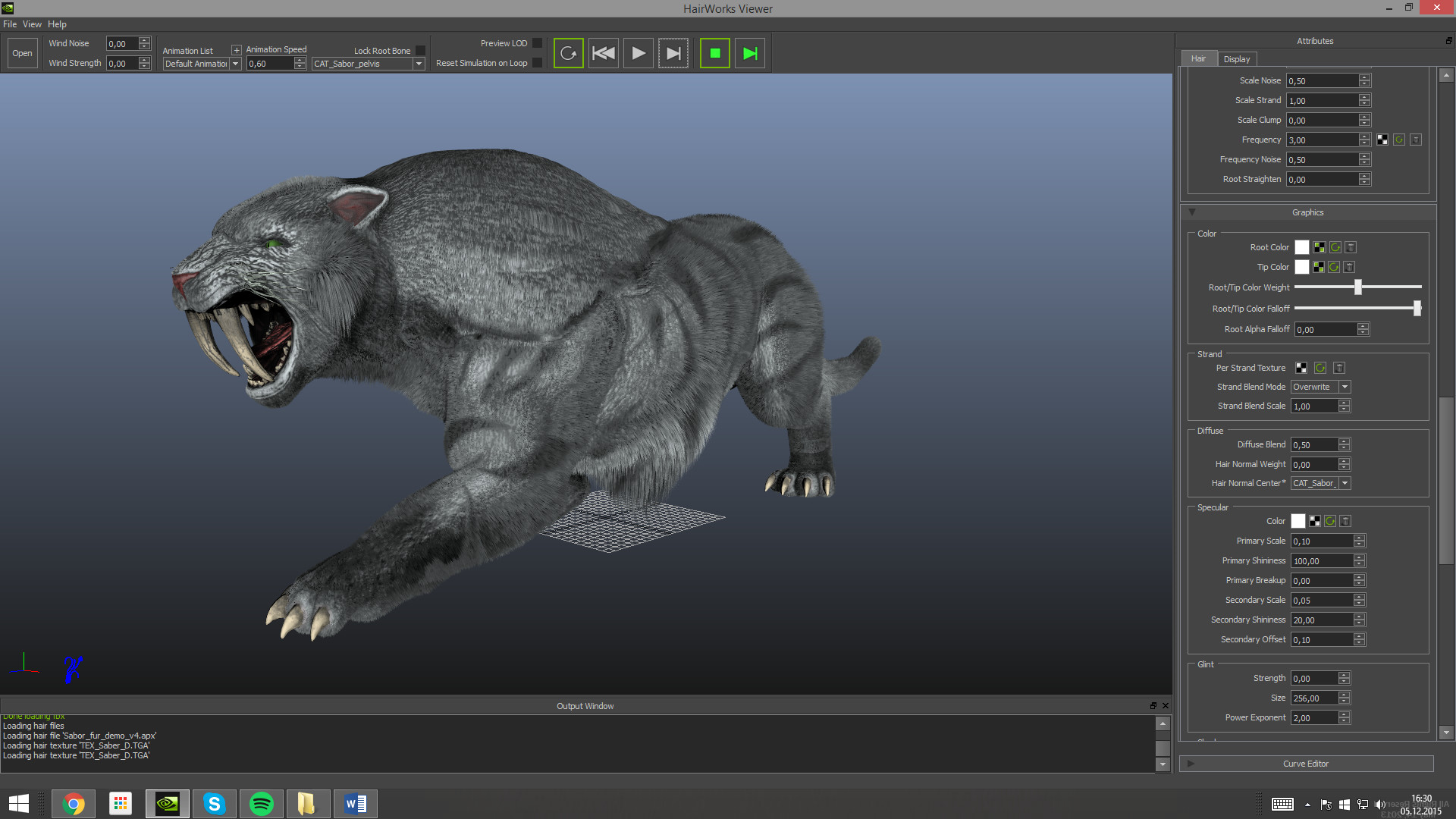This screenshot has height=819, width=1456.
Task: Toggle Reset Simulation on Loop checkbox
Action: (537, 63)
